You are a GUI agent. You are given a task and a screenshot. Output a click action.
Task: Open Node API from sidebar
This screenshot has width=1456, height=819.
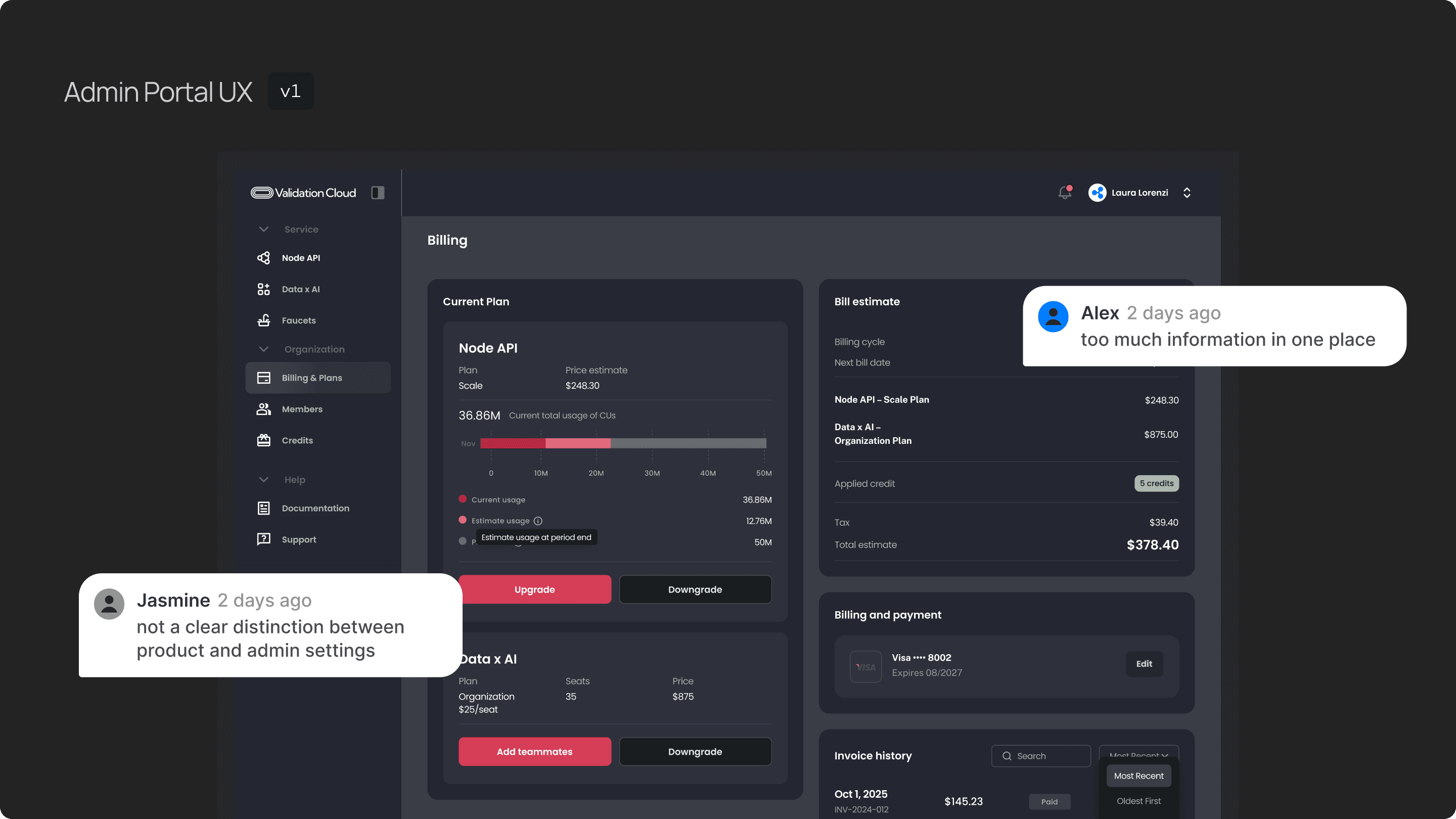pyautogui.click(x=300, y=258)
